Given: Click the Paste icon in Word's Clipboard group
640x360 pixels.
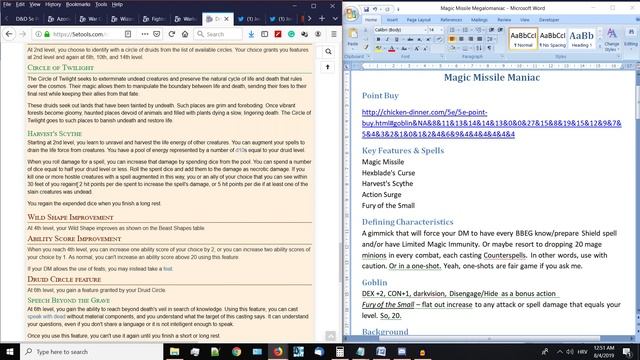Looking at the screenshot, I should pos(353,33).
